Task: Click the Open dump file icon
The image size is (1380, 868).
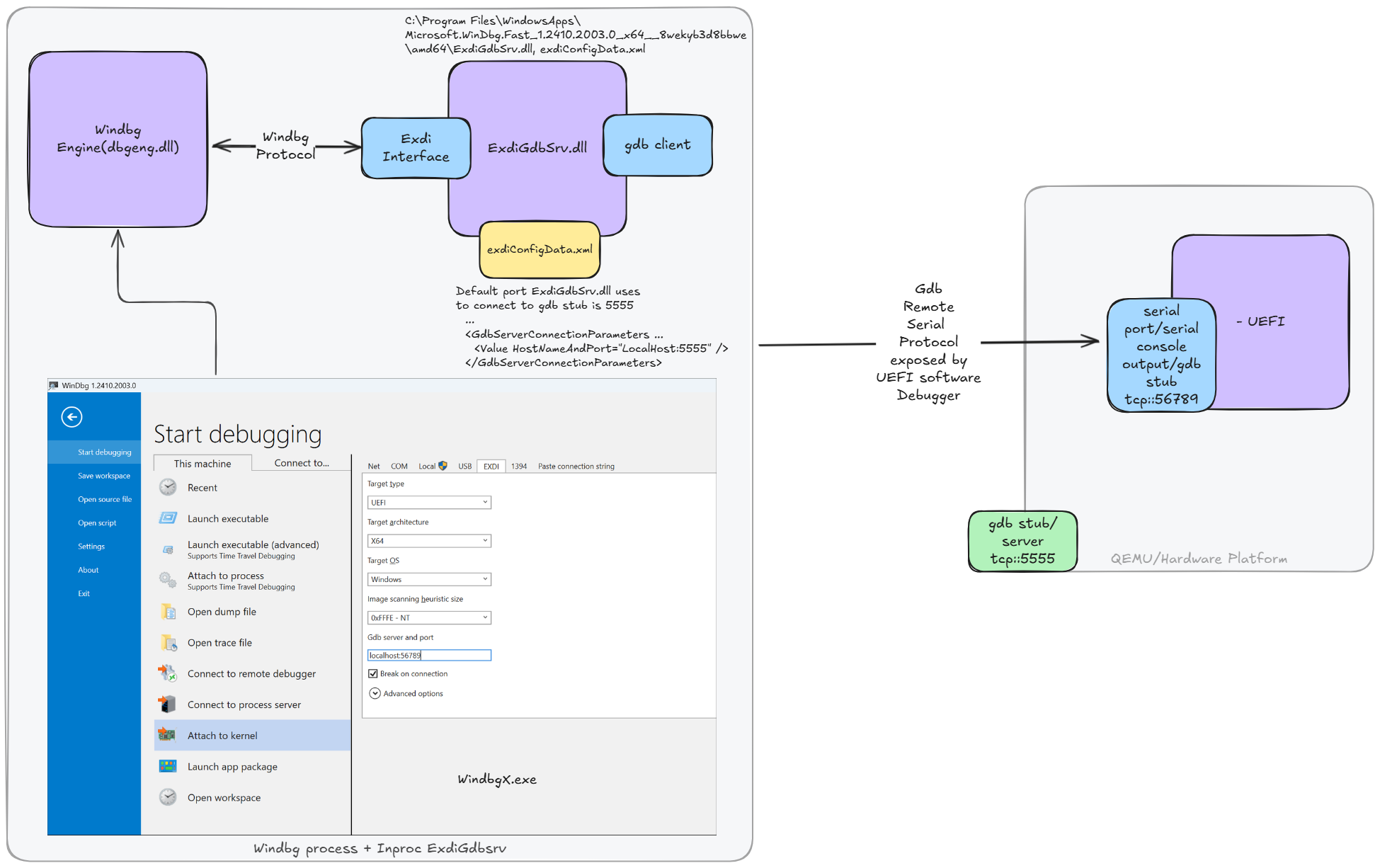Action: [168, 612]
